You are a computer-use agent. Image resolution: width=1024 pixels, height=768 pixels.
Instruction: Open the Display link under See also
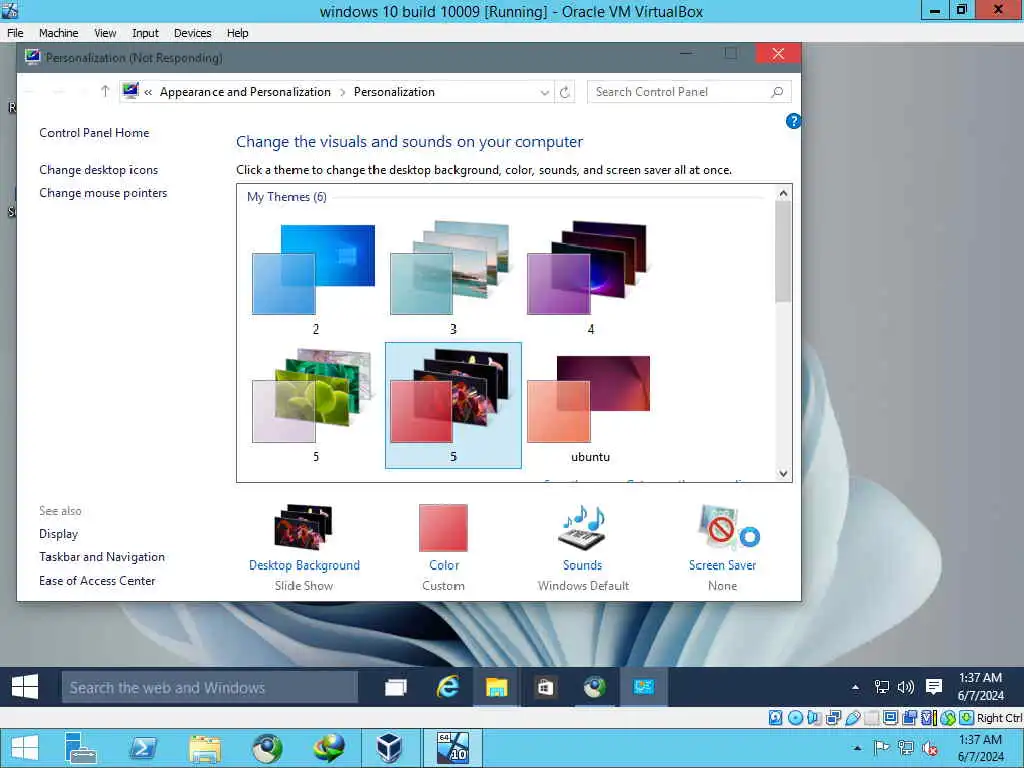[58, 534]
